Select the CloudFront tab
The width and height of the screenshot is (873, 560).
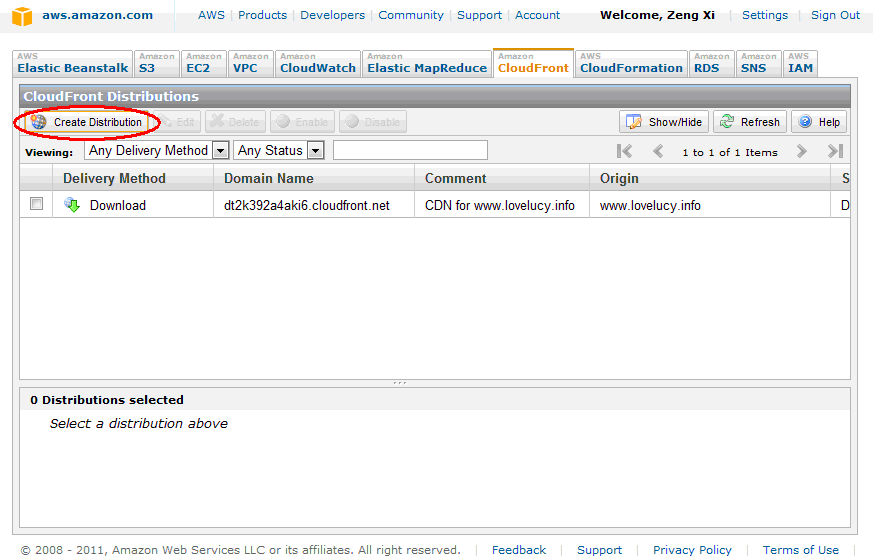tap(533, 63)
